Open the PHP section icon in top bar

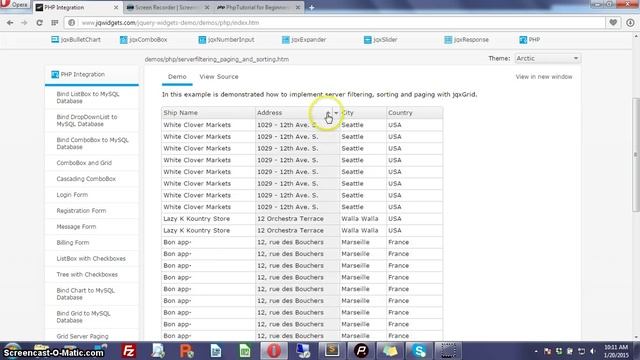point(523,40)
